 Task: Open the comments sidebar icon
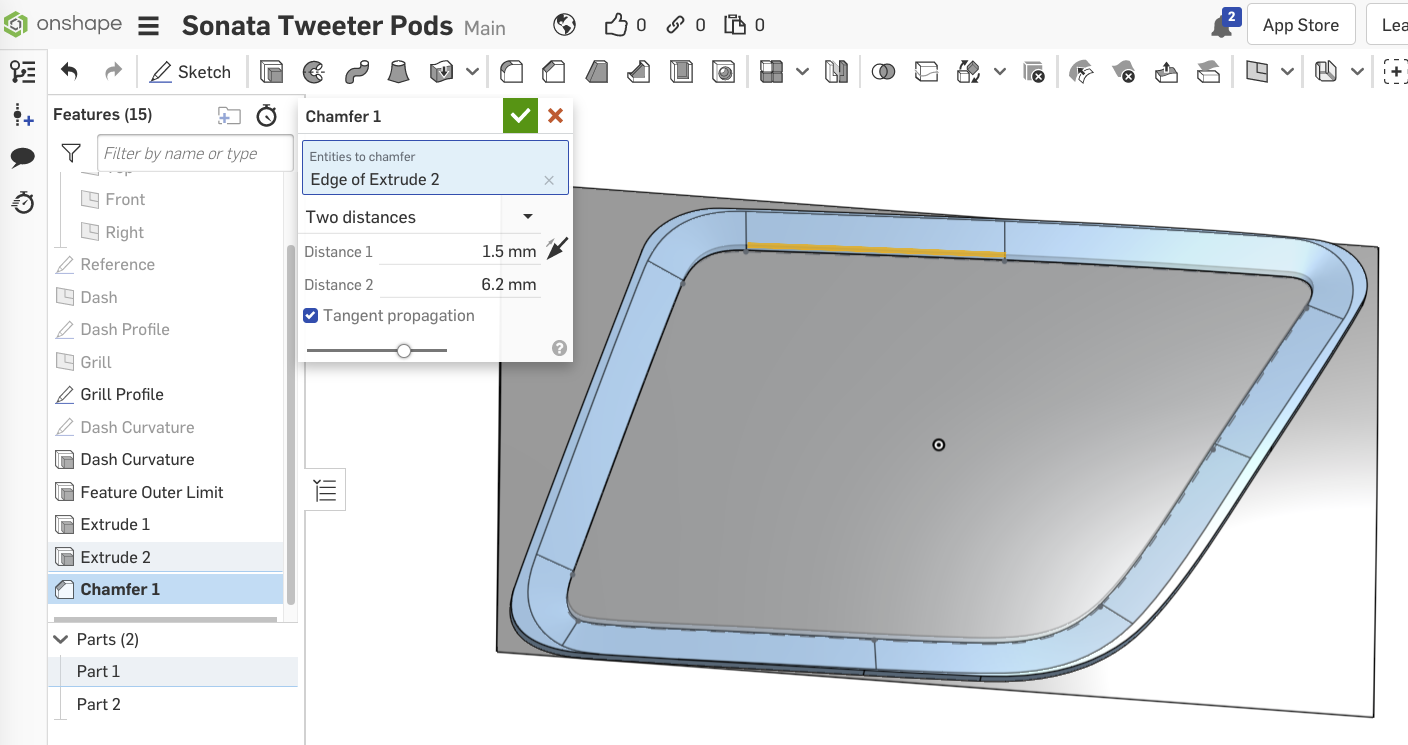(x=22, y=158)
